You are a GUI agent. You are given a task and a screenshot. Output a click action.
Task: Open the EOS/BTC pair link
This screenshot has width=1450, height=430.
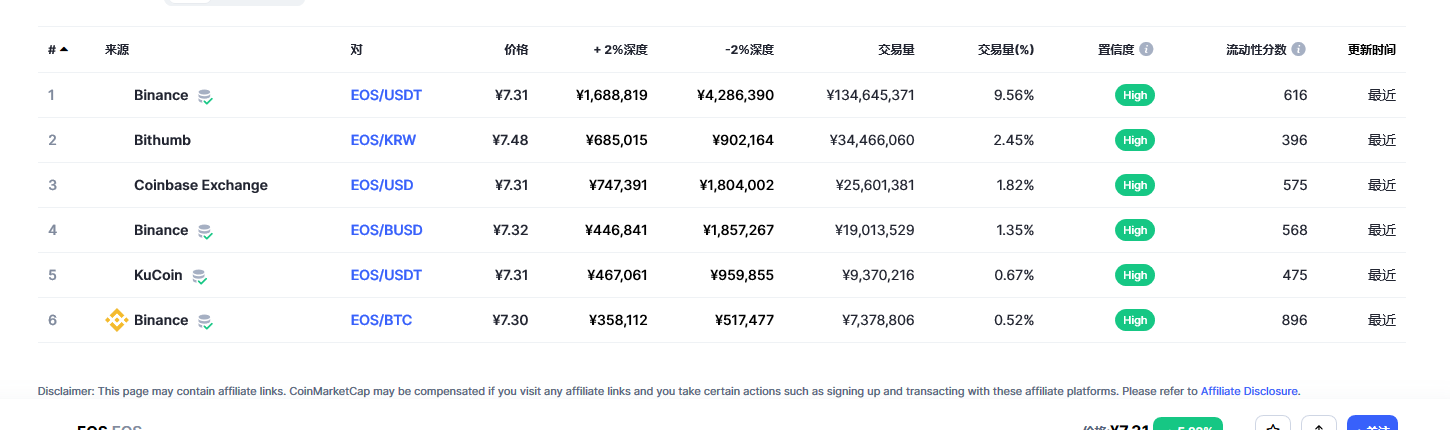[x=381, y=320]
